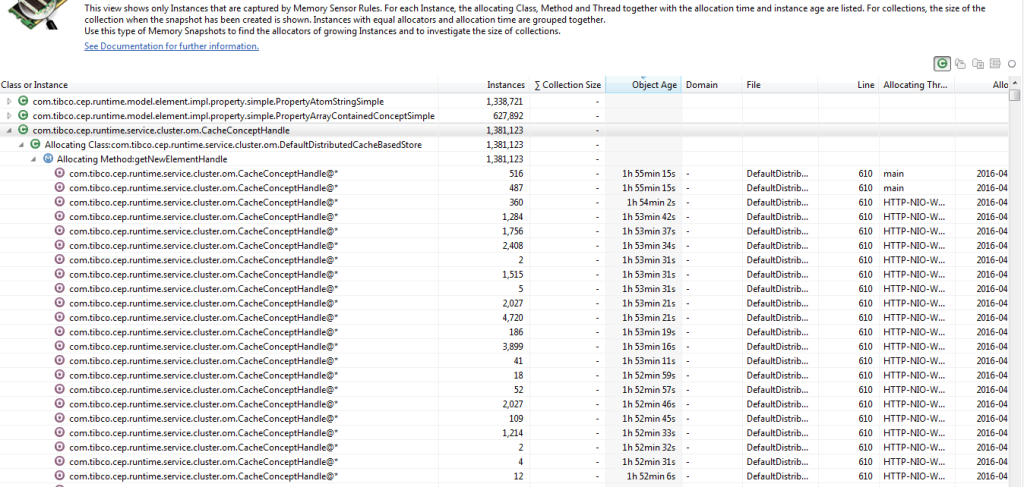Click the Allocating Class row's green icon
1024x487 pixels.
point(35,145)
